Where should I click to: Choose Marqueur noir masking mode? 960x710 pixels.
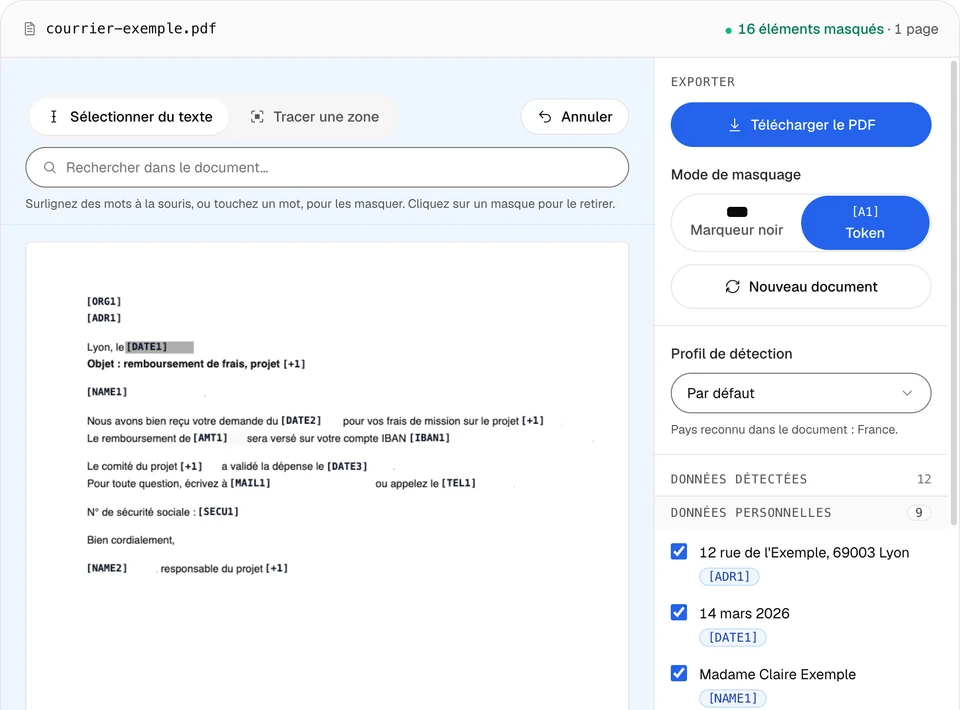pyautogui.click(x=737, y=223)
